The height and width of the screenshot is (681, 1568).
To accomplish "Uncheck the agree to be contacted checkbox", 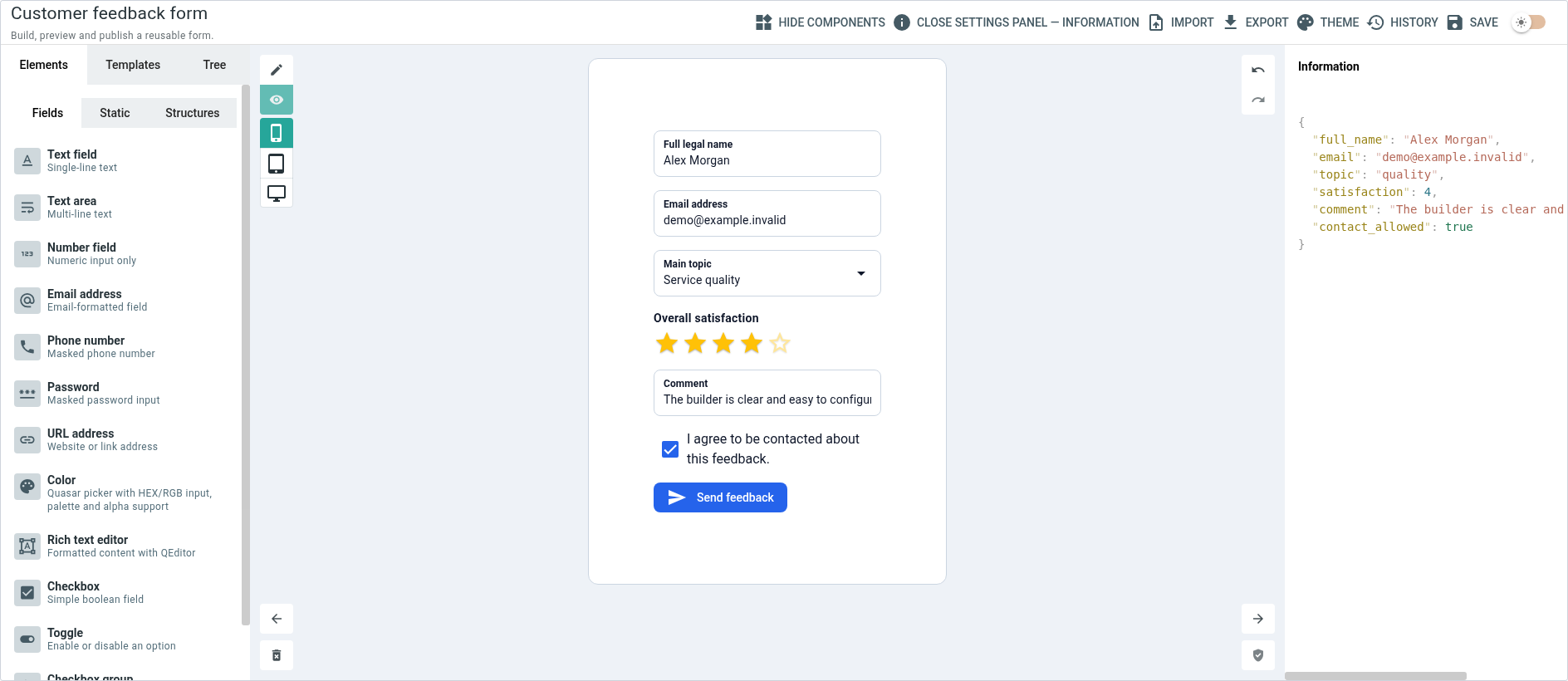I will pos(670,449).
